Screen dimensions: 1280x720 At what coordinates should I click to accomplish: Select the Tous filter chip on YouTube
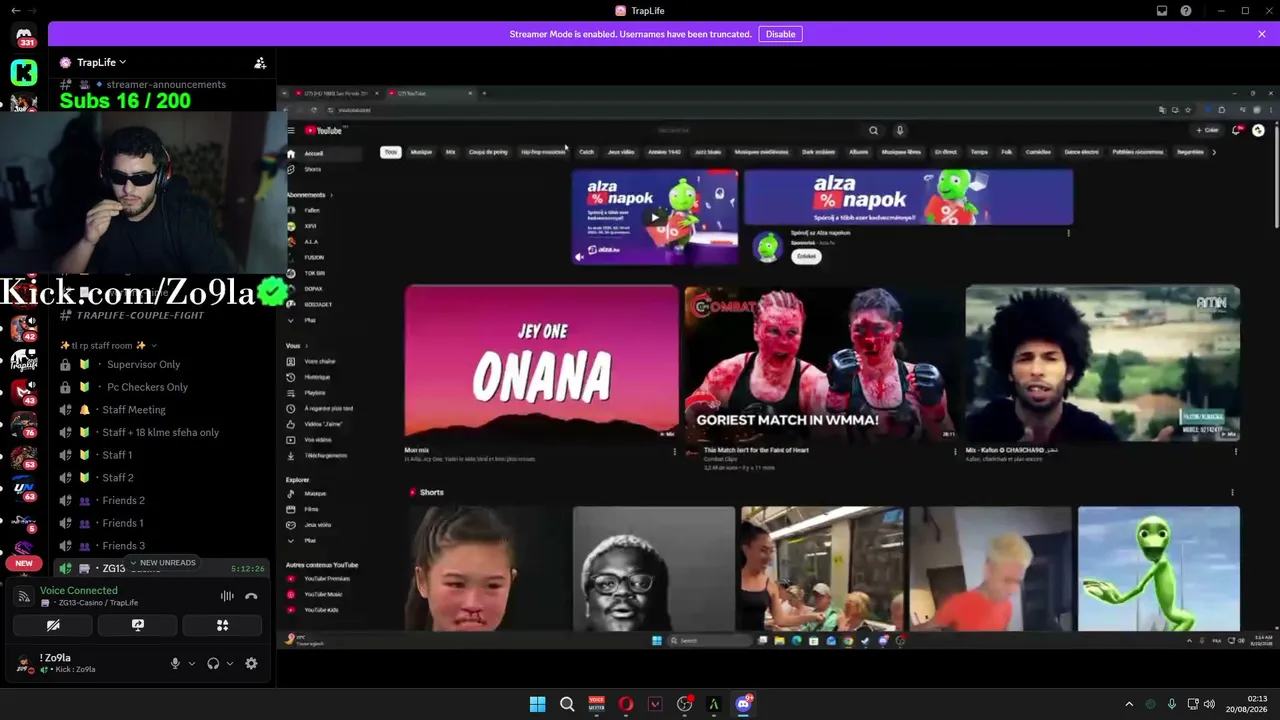(x=390, y=152)
